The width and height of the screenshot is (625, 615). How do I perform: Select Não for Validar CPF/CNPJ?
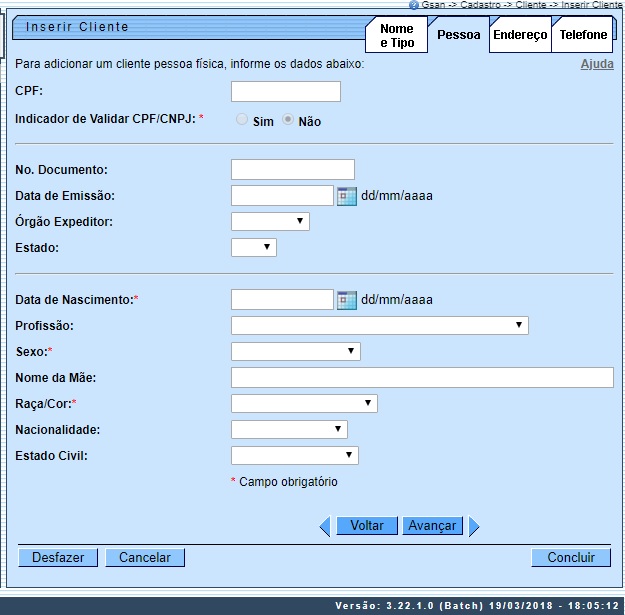[288, 119]
